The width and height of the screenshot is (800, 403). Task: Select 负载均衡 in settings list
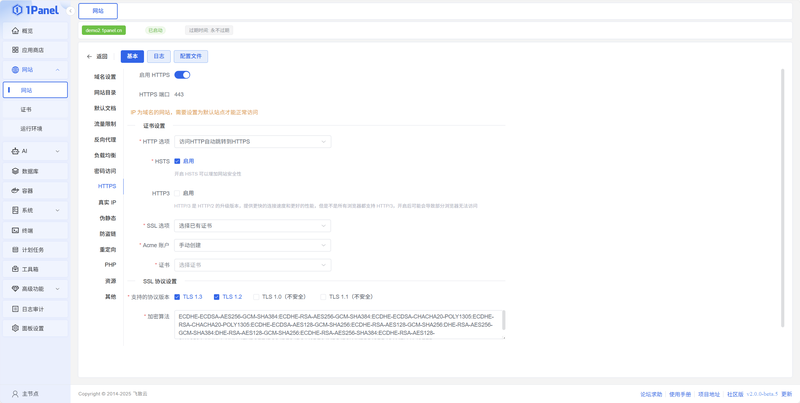click(105, 155)
